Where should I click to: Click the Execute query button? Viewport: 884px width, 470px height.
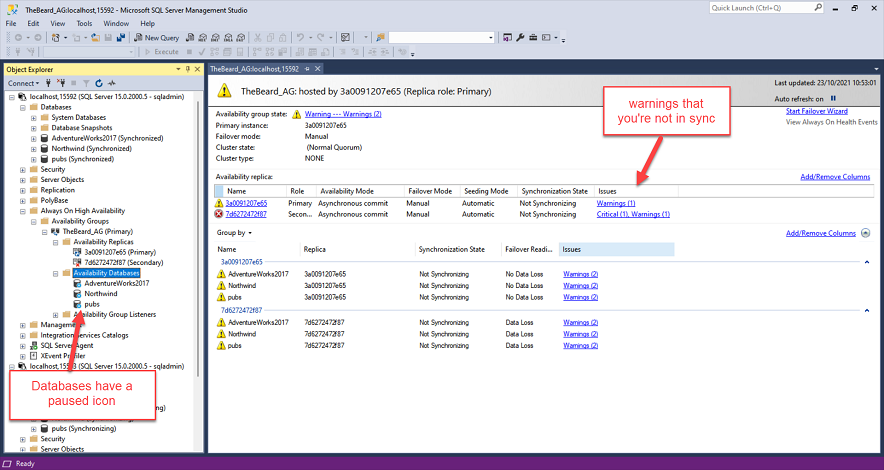point(162,52)
